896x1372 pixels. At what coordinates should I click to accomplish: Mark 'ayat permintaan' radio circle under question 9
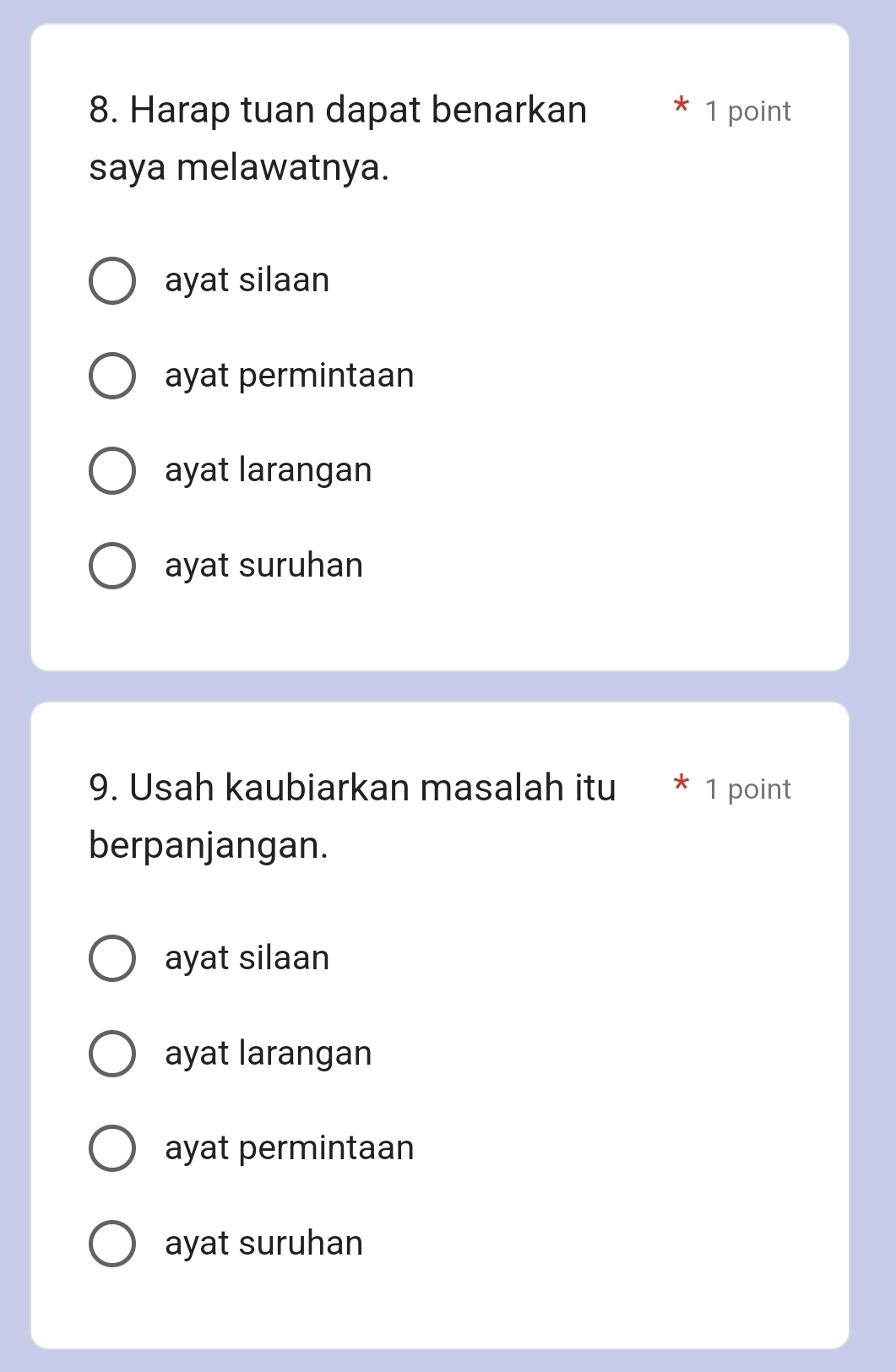click(111, 1148)
